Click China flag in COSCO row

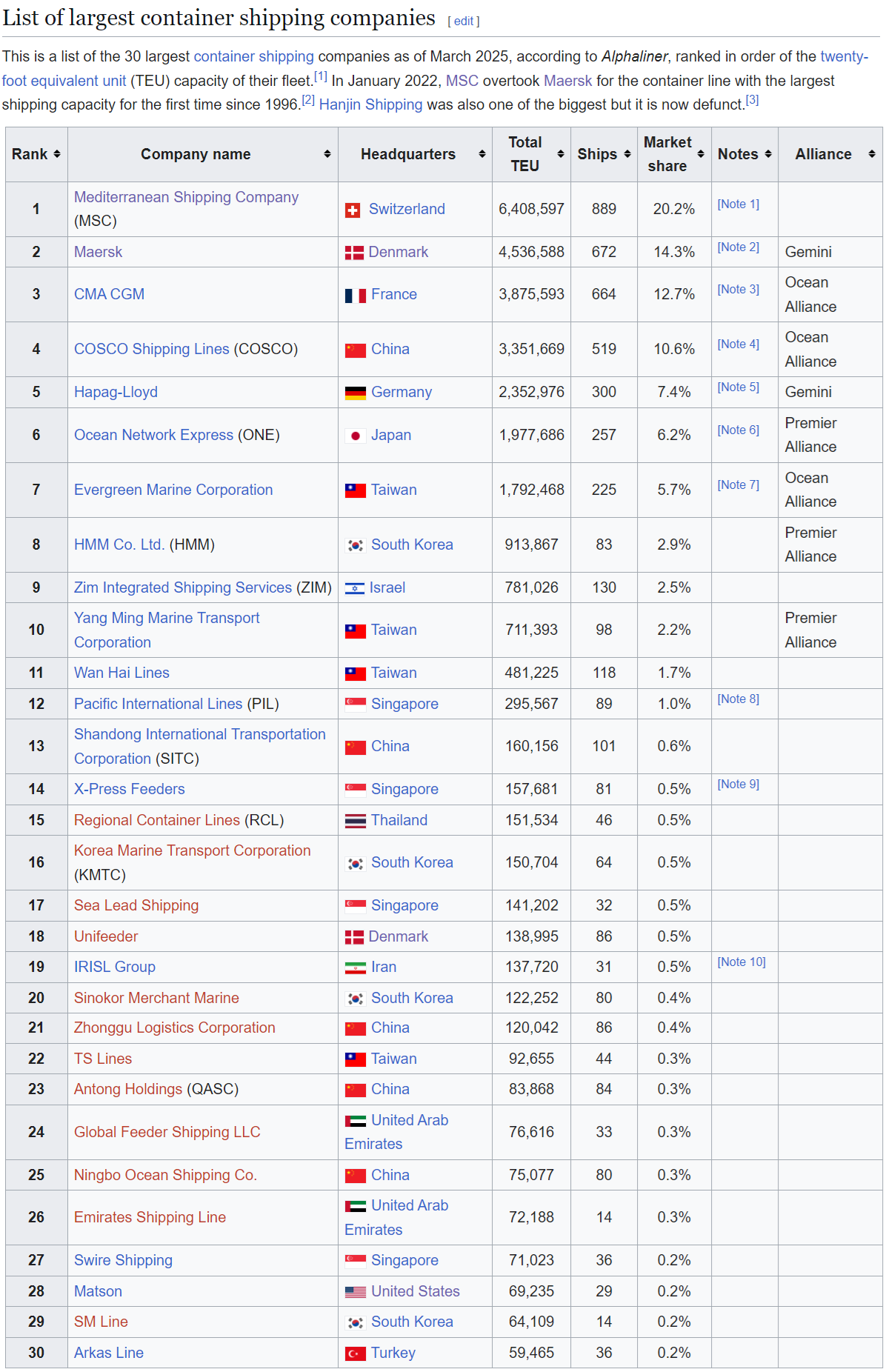click(356, 350)
